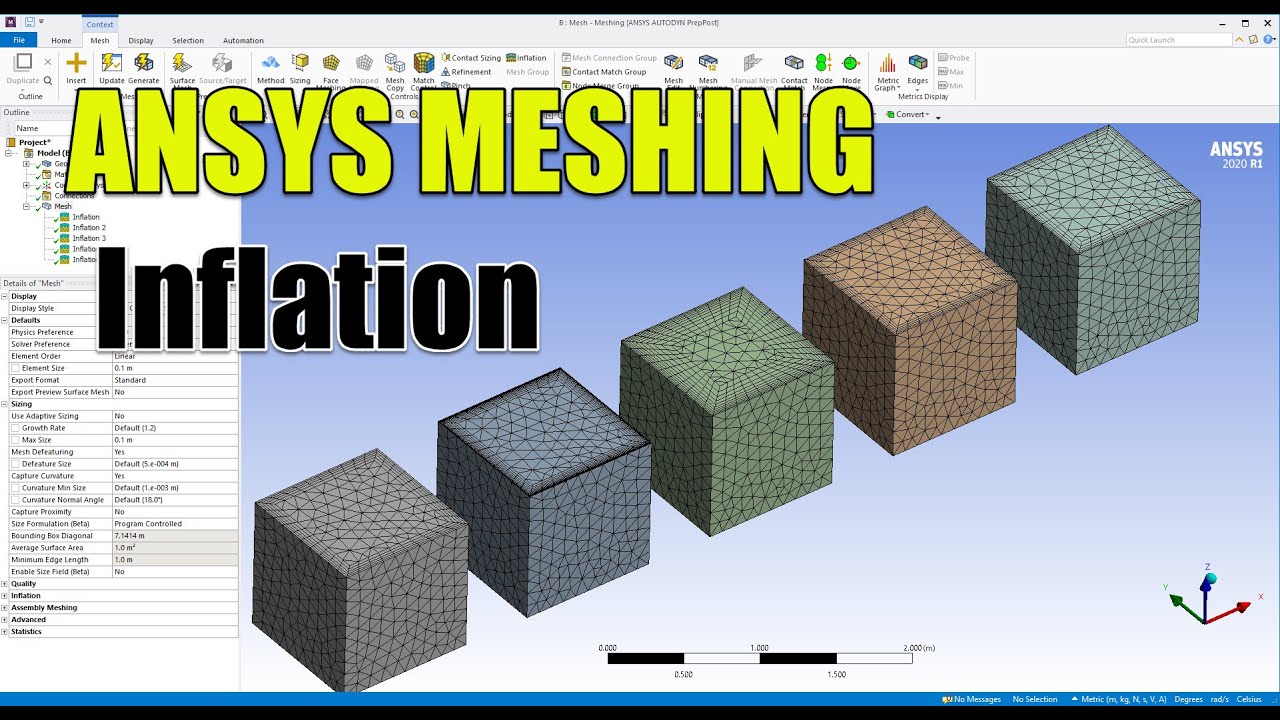Click the Node Move icon
The image size is (1280, 720).
coord(851,64)
